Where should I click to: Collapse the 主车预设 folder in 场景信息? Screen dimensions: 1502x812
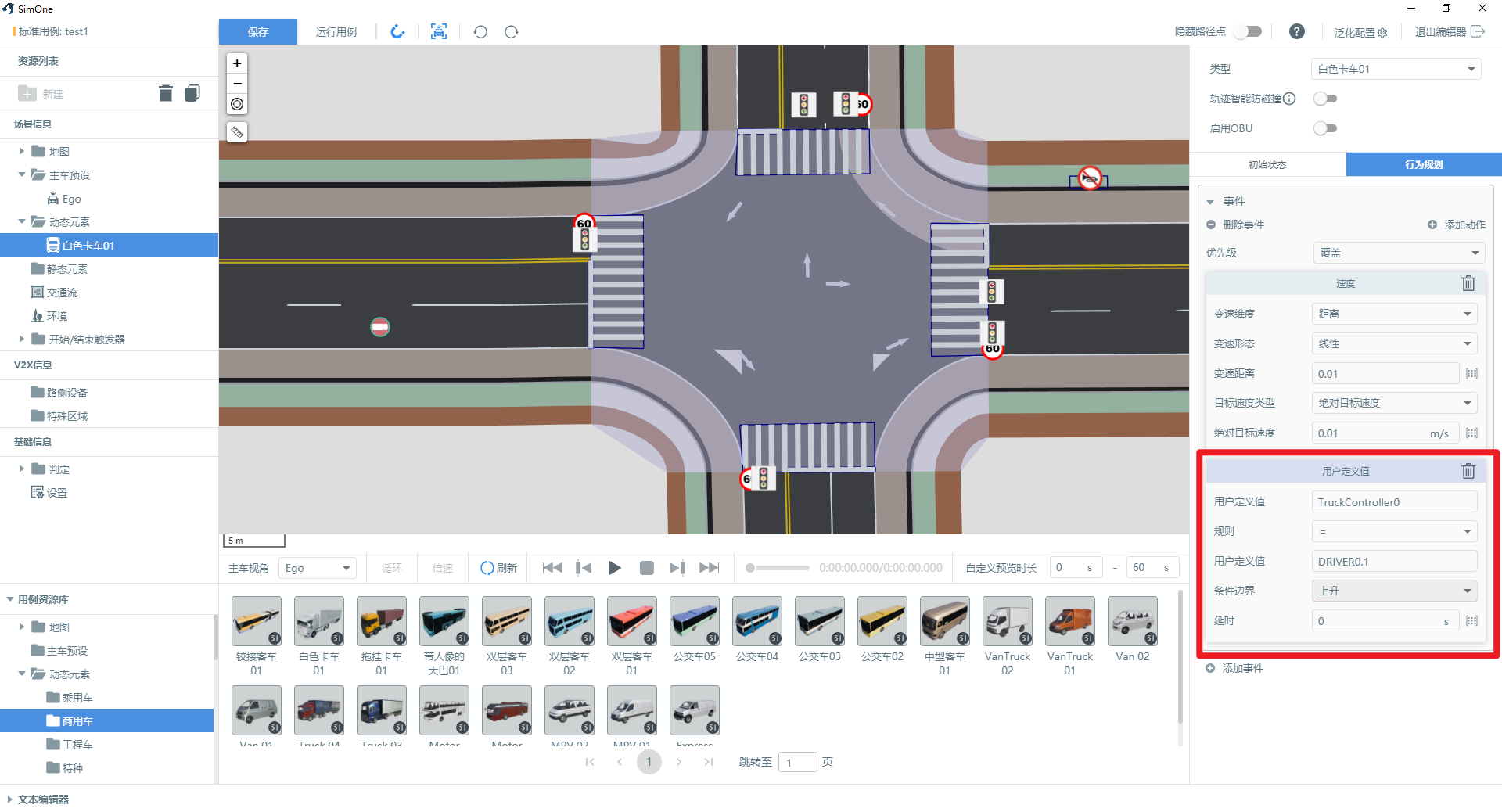(x=22, y=174)
